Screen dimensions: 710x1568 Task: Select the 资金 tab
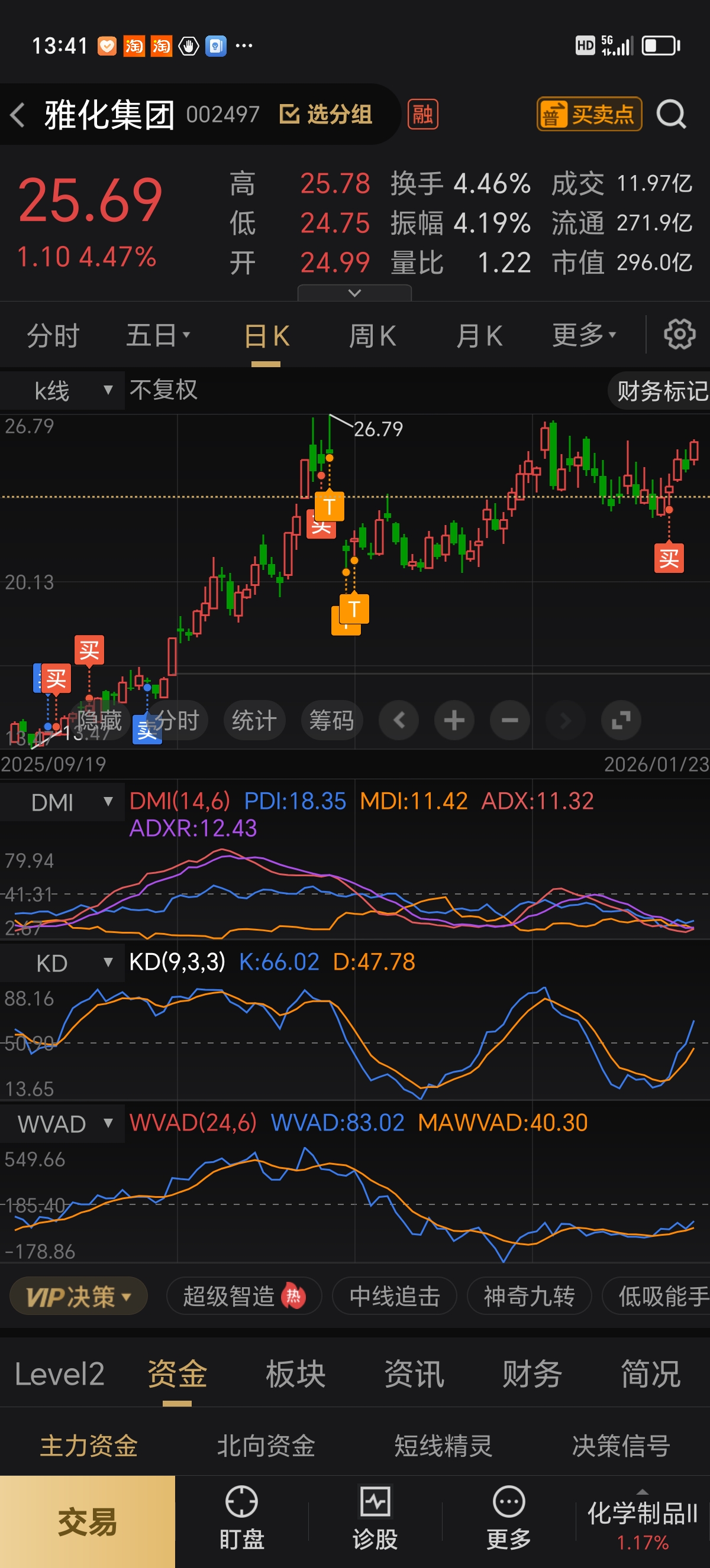pos(177,1375)
